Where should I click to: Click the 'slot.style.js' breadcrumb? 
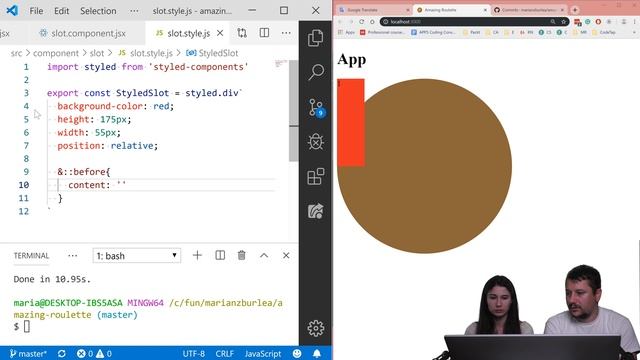click(146, 53)
